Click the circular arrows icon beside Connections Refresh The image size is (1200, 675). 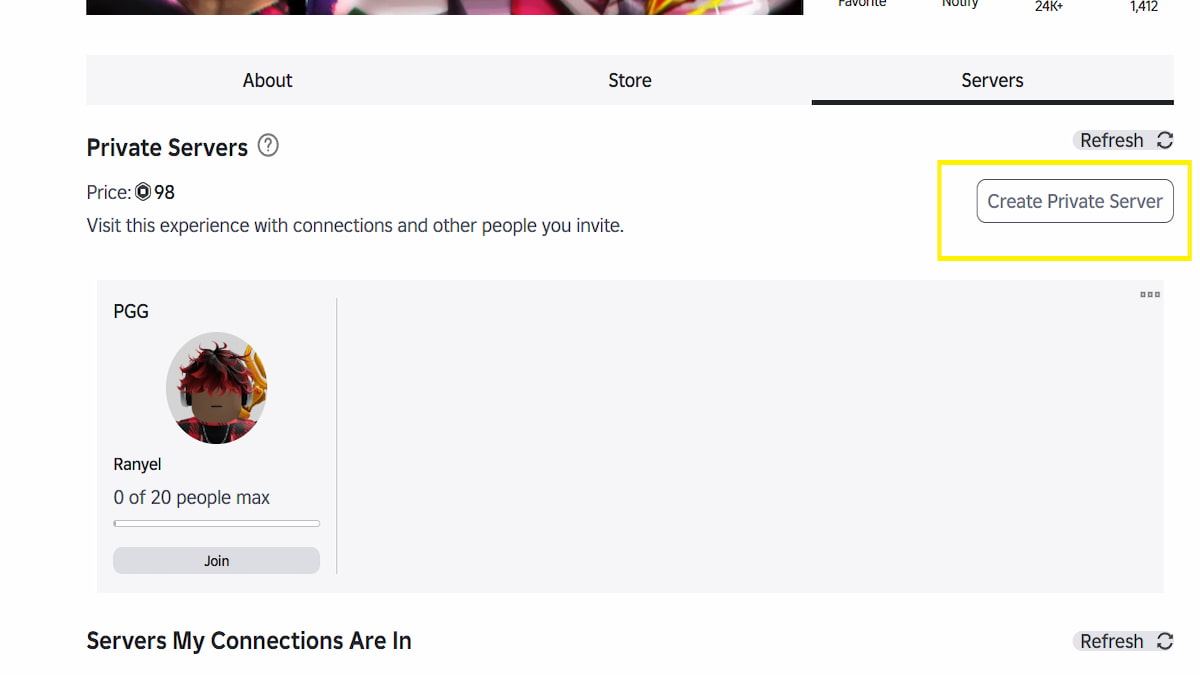pyautogui.click(x=1165, y=642)
